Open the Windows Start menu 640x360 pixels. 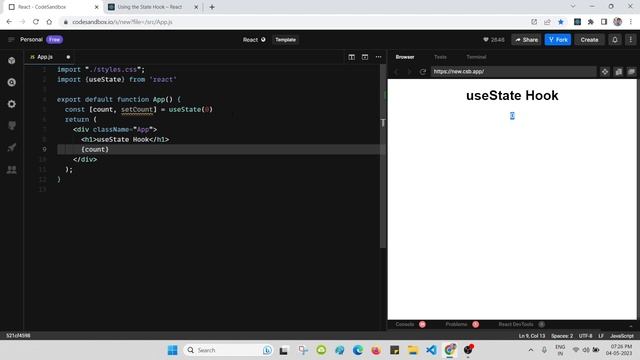pos(173,350)
